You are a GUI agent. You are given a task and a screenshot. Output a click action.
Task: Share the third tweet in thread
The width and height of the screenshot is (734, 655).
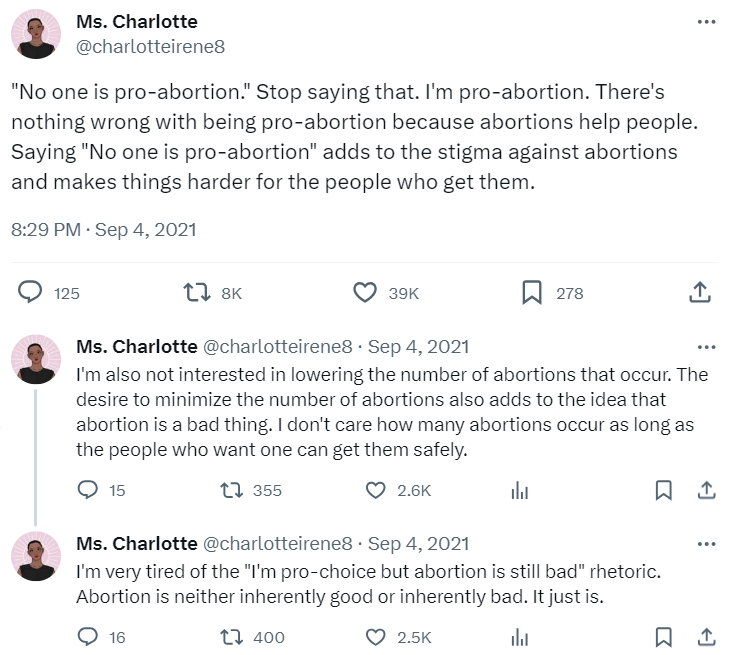pyautogui.click(x=706, y=637)
